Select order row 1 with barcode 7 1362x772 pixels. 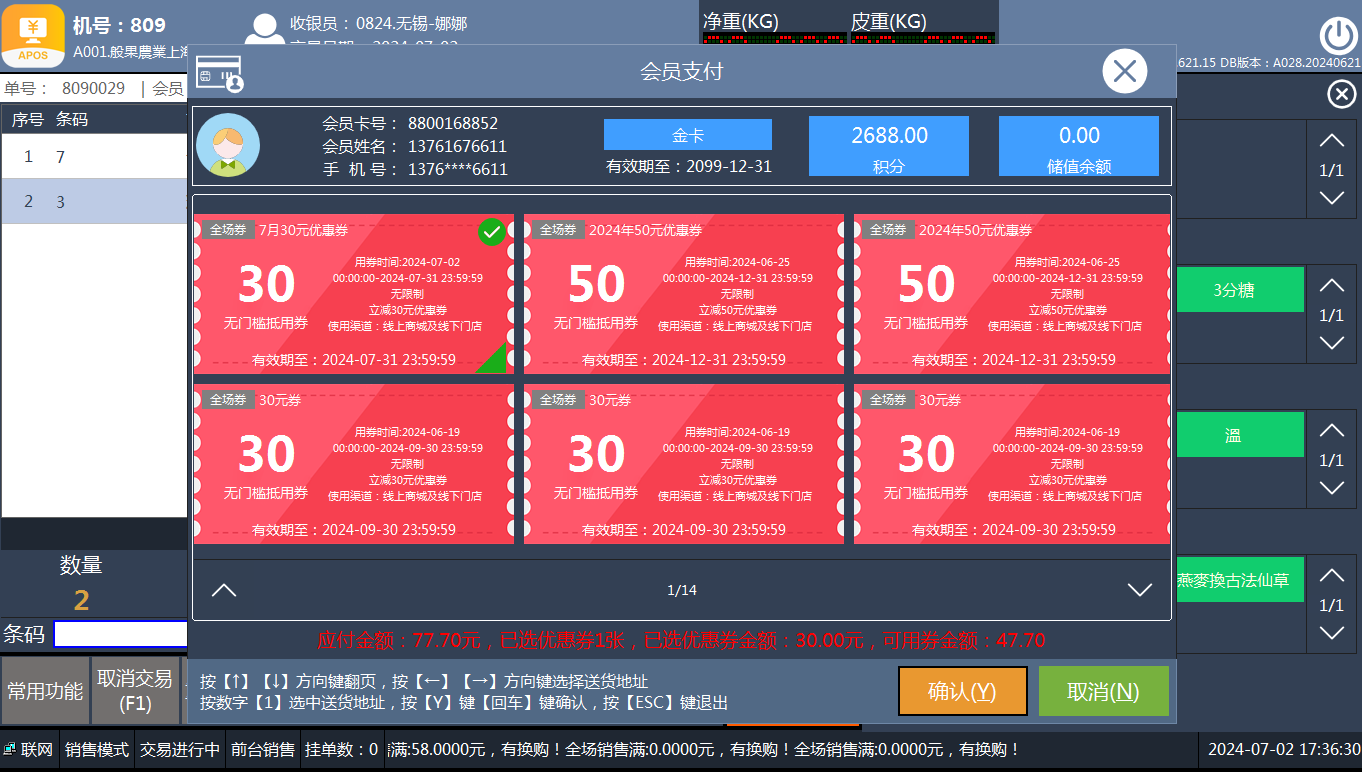[94, 157]
